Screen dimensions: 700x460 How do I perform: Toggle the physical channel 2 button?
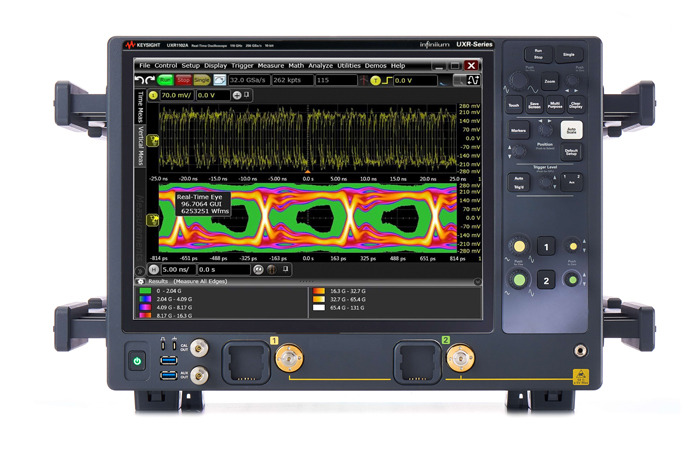tap(546, 281)
